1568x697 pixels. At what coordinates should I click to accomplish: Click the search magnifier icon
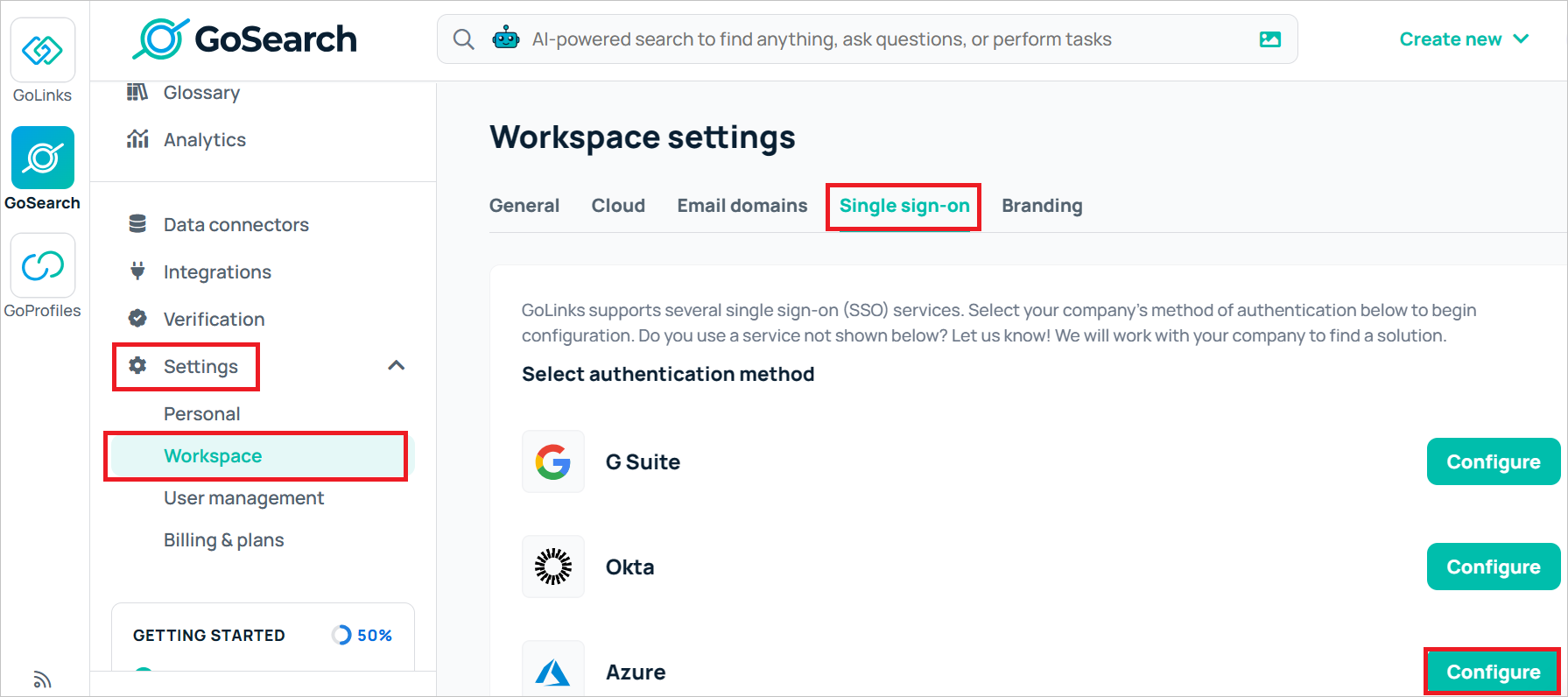(463, 39)
